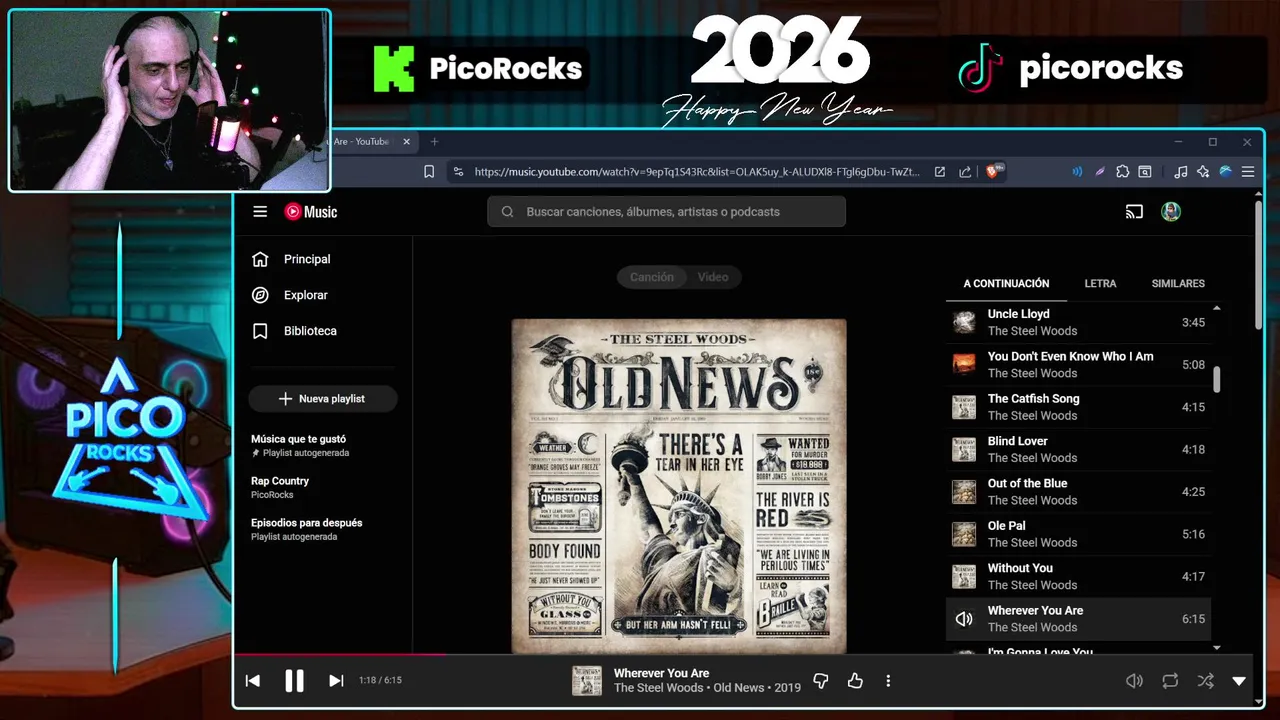Play Ole Pal from the queue
Viewport: 1280px width, 720px height.
point(1078,534)
